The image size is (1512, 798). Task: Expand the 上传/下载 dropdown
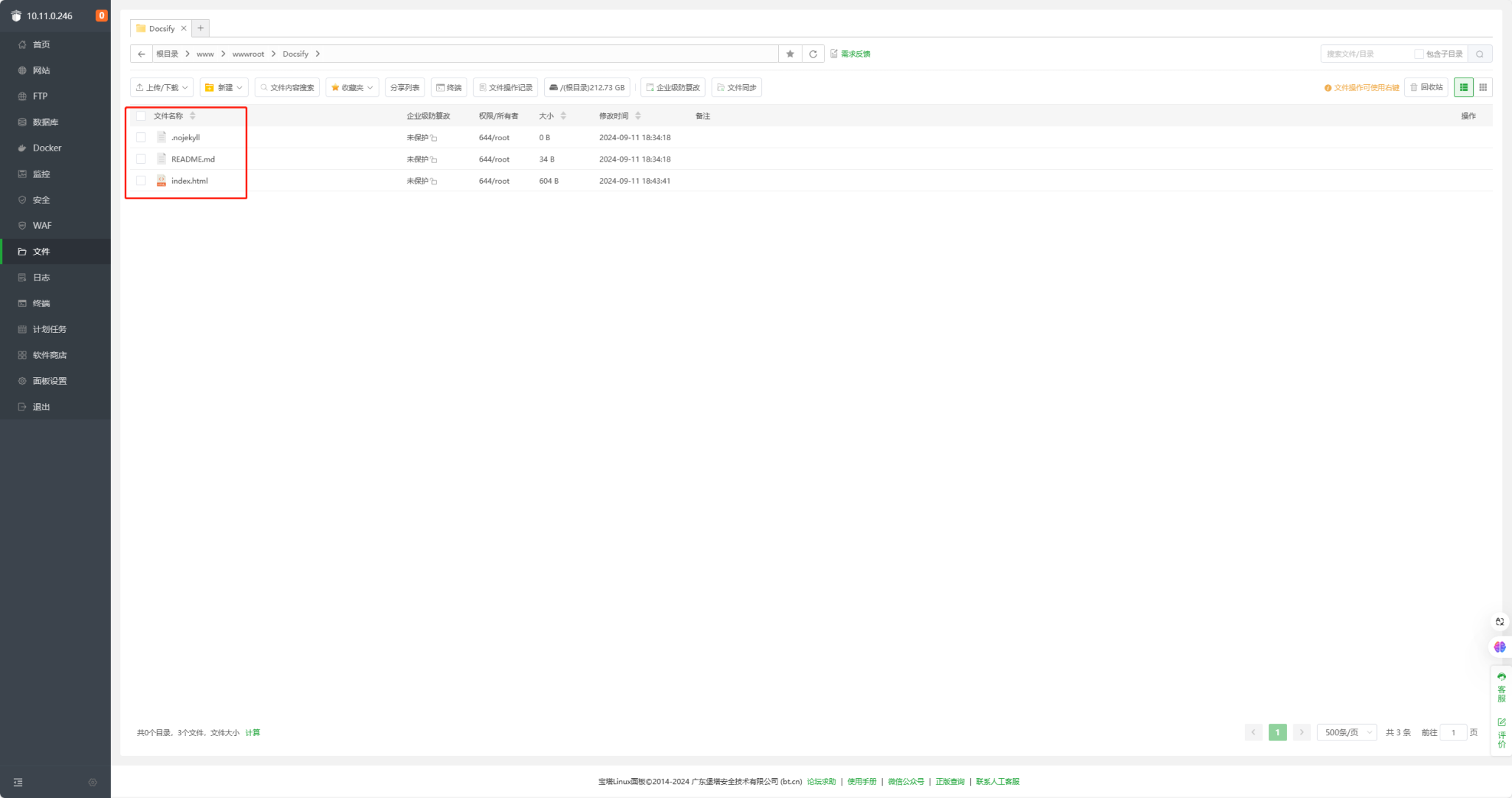[162, 87]
